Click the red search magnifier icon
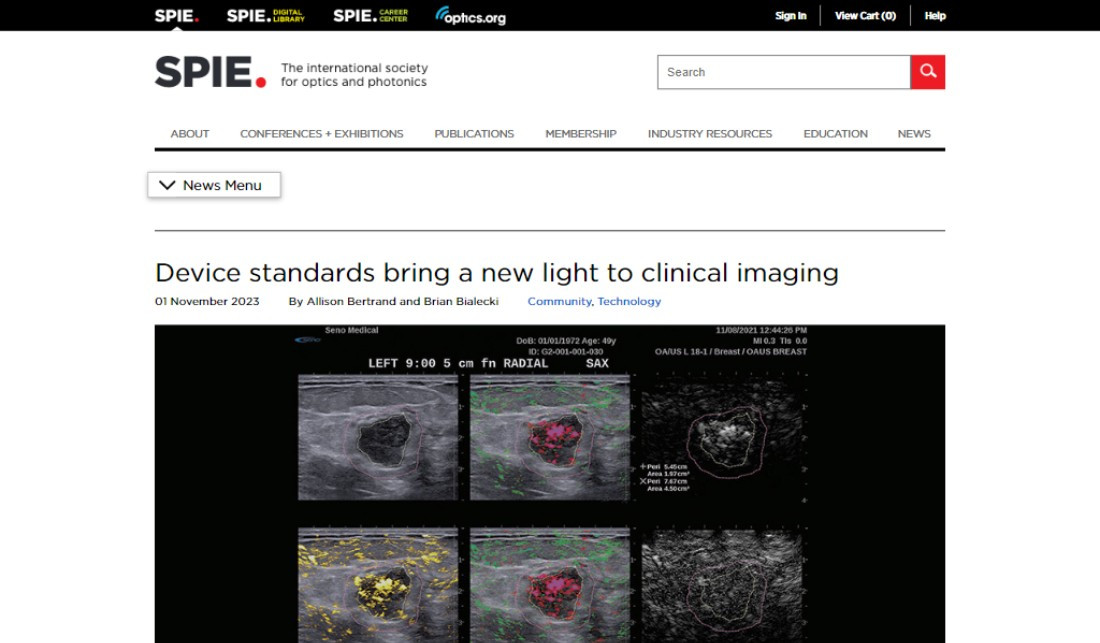1100x643 pixels. pos(927,71)
